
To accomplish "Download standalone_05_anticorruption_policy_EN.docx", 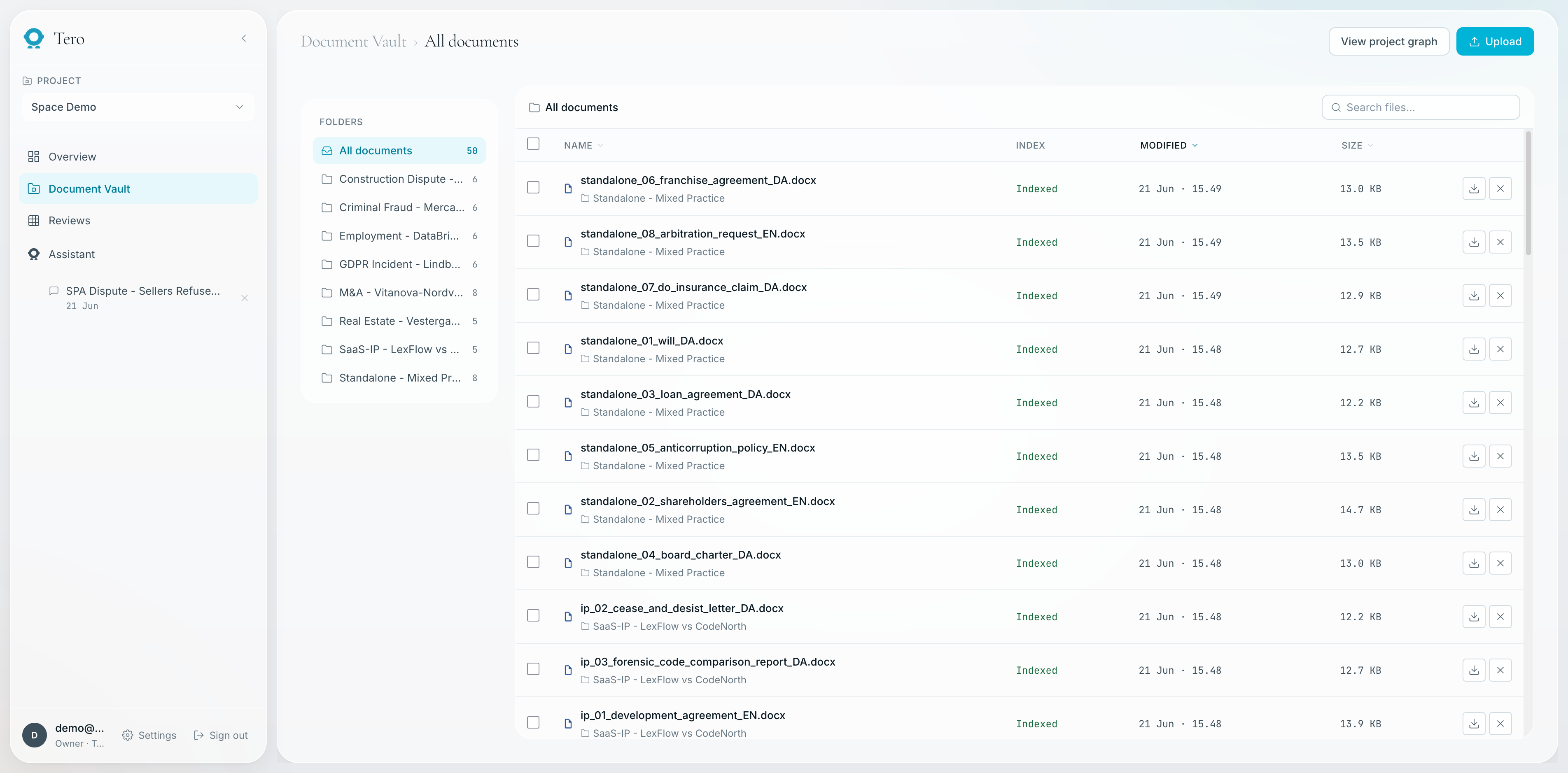I will click(1474, 456).
